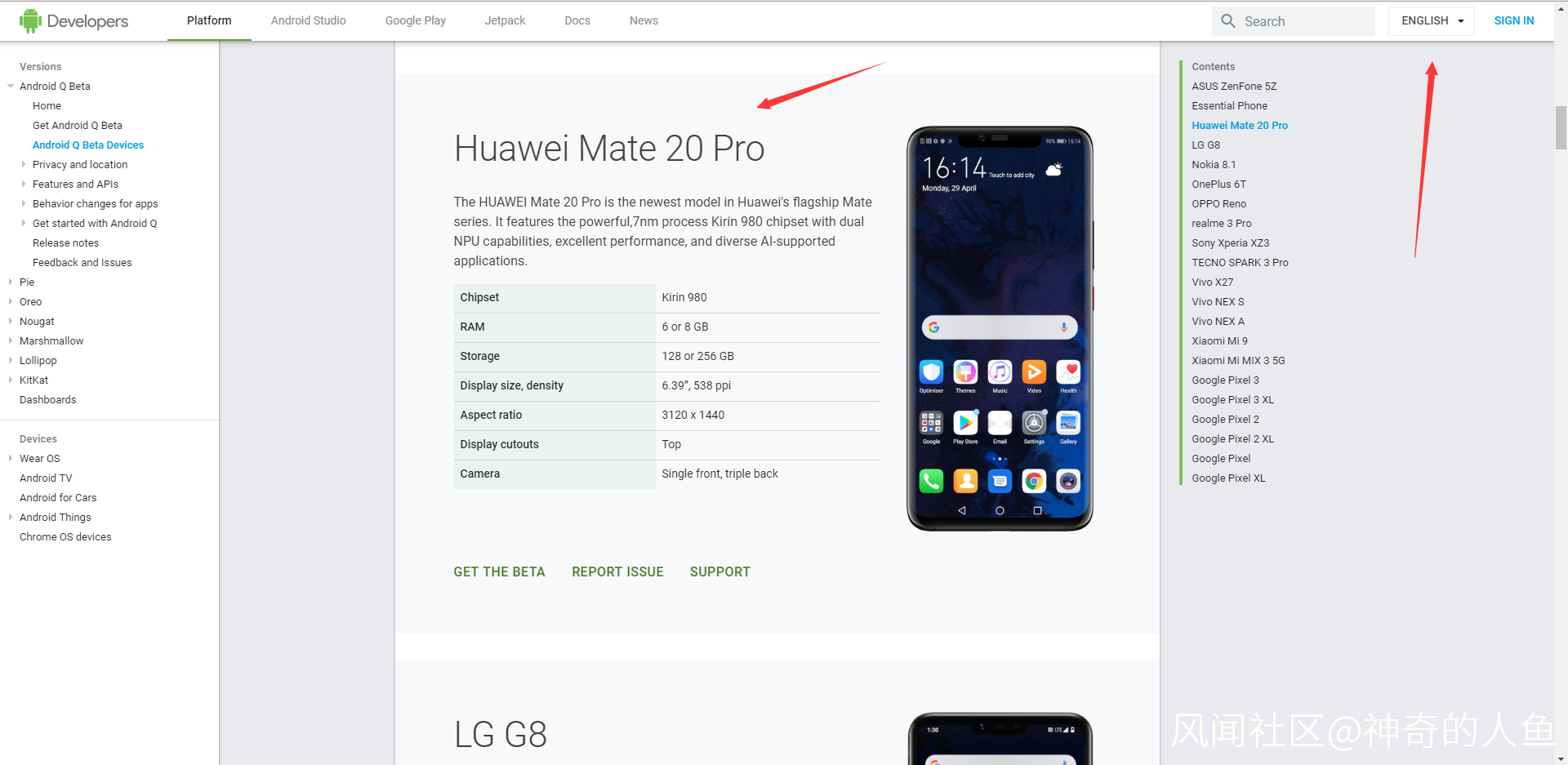Click the Android Developers logo
Viewport: 1568px width, 765px height.
pyautogui.click(x=73, y=21)
